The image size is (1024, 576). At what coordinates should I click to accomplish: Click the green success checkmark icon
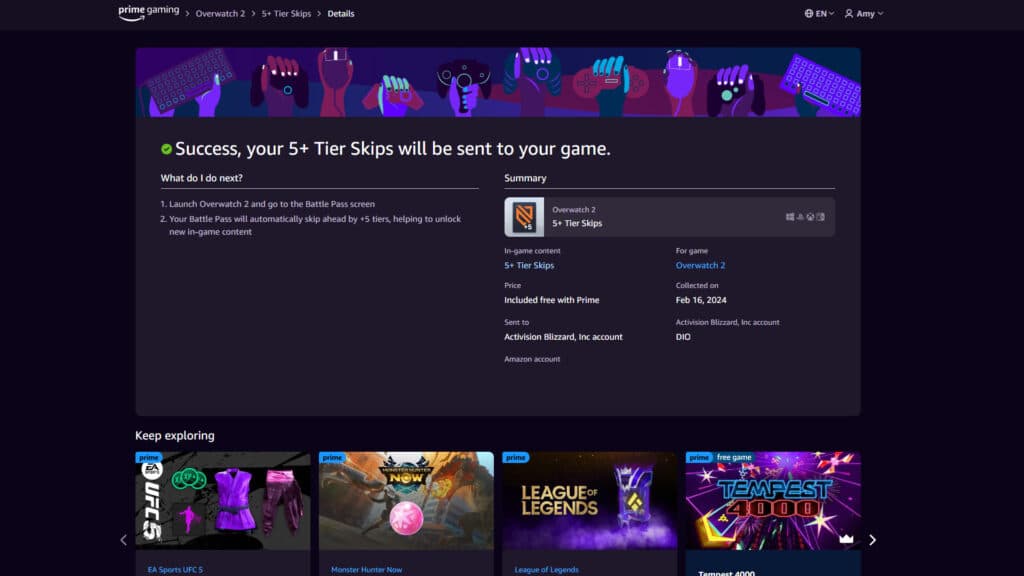click(167, 147)
